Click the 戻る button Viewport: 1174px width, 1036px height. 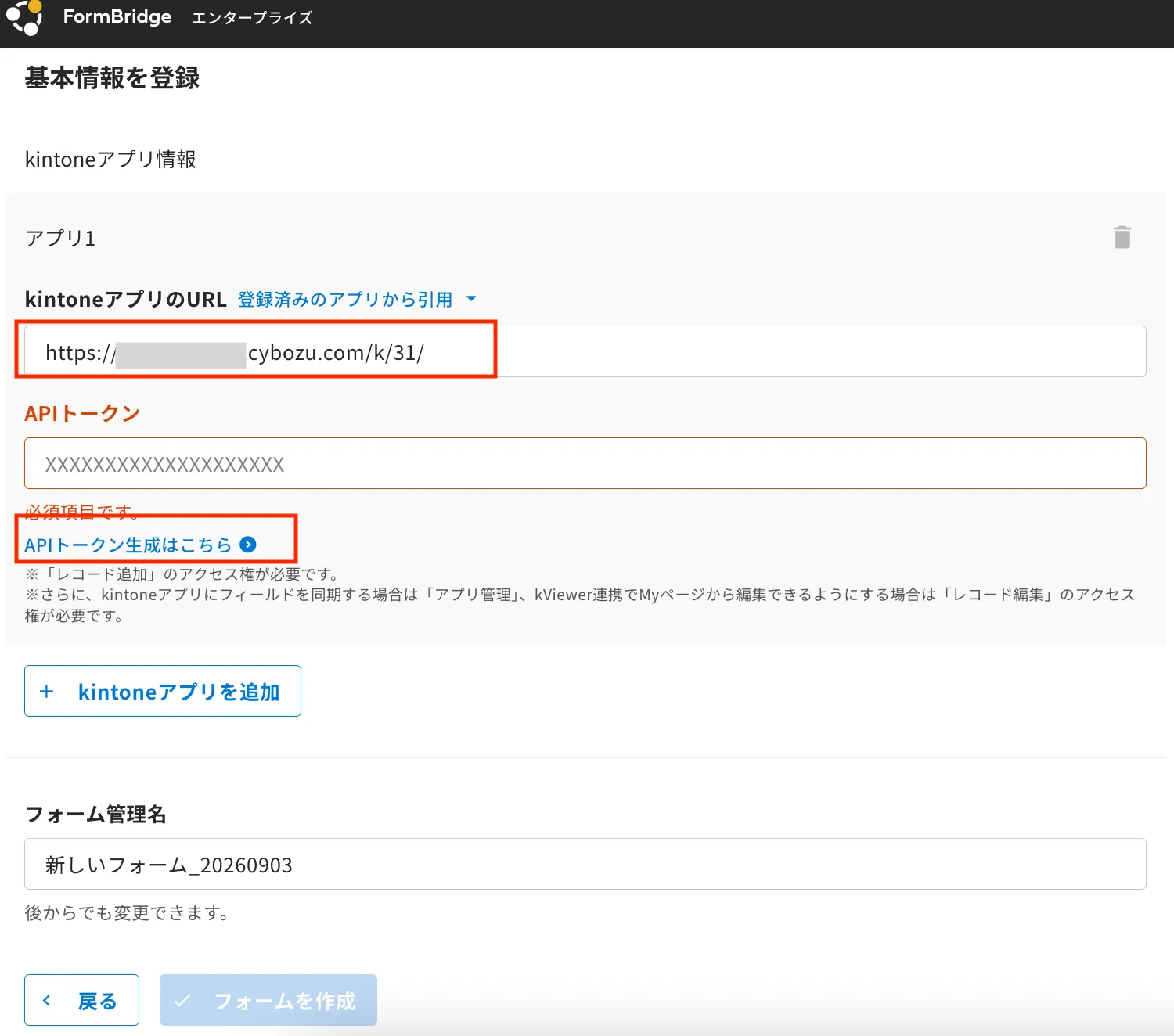81,1000
